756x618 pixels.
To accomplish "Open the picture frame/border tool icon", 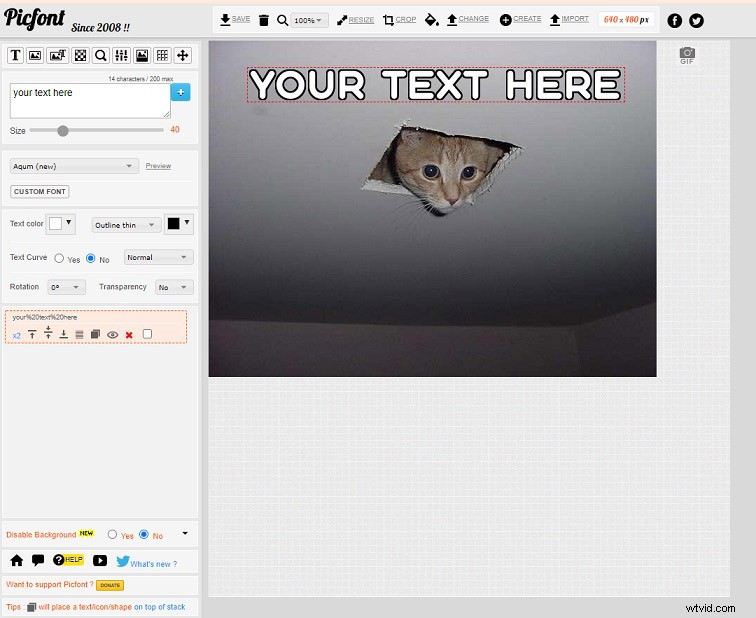I will 142,55.
